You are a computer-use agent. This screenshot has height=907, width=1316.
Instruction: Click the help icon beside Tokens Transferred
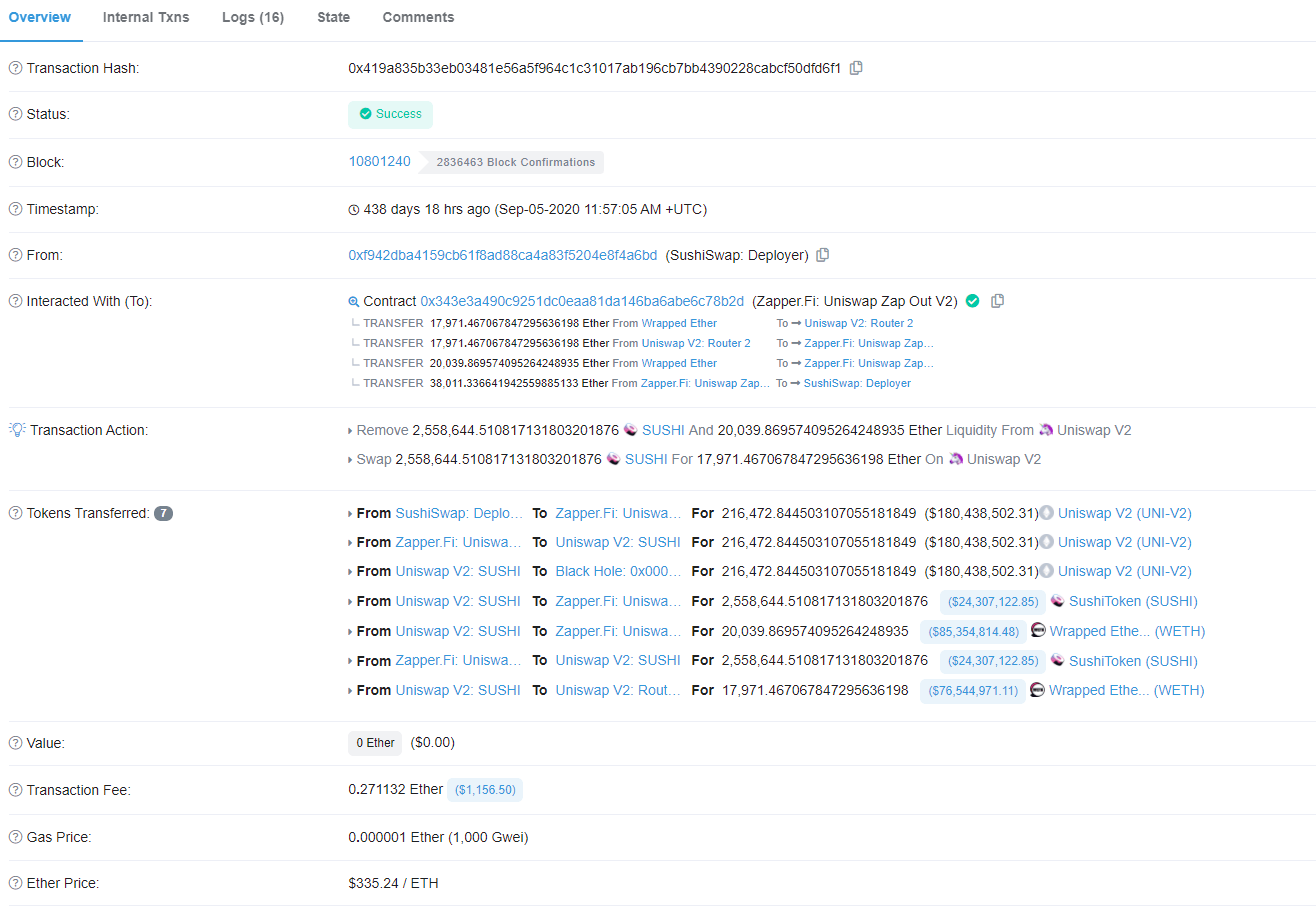click(x=15, y=513)
